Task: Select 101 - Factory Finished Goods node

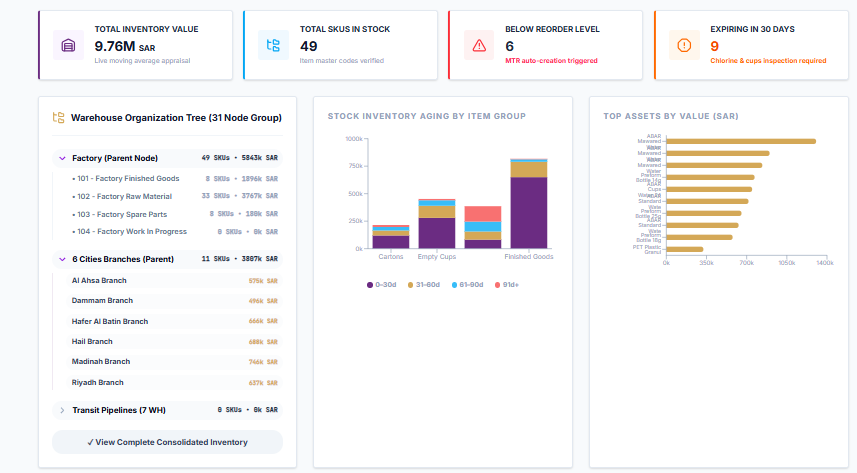Action: click(x=167, y=178)
